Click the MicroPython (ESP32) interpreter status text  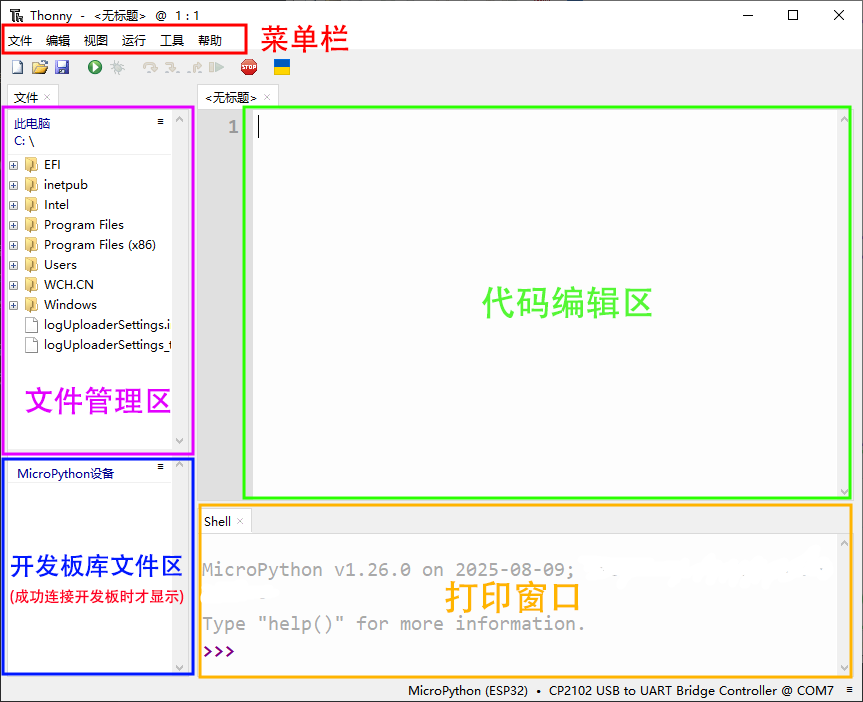[468, 690]
